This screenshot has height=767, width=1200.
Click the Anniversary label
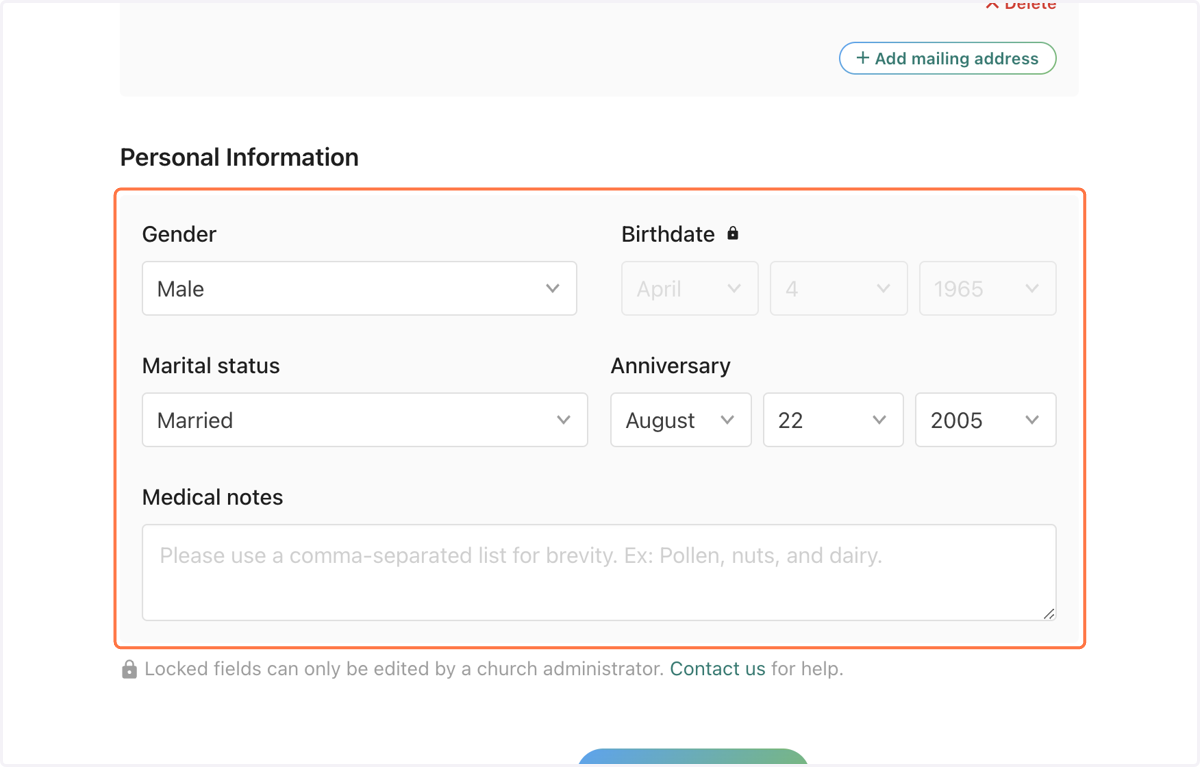[x=671, y=366]
